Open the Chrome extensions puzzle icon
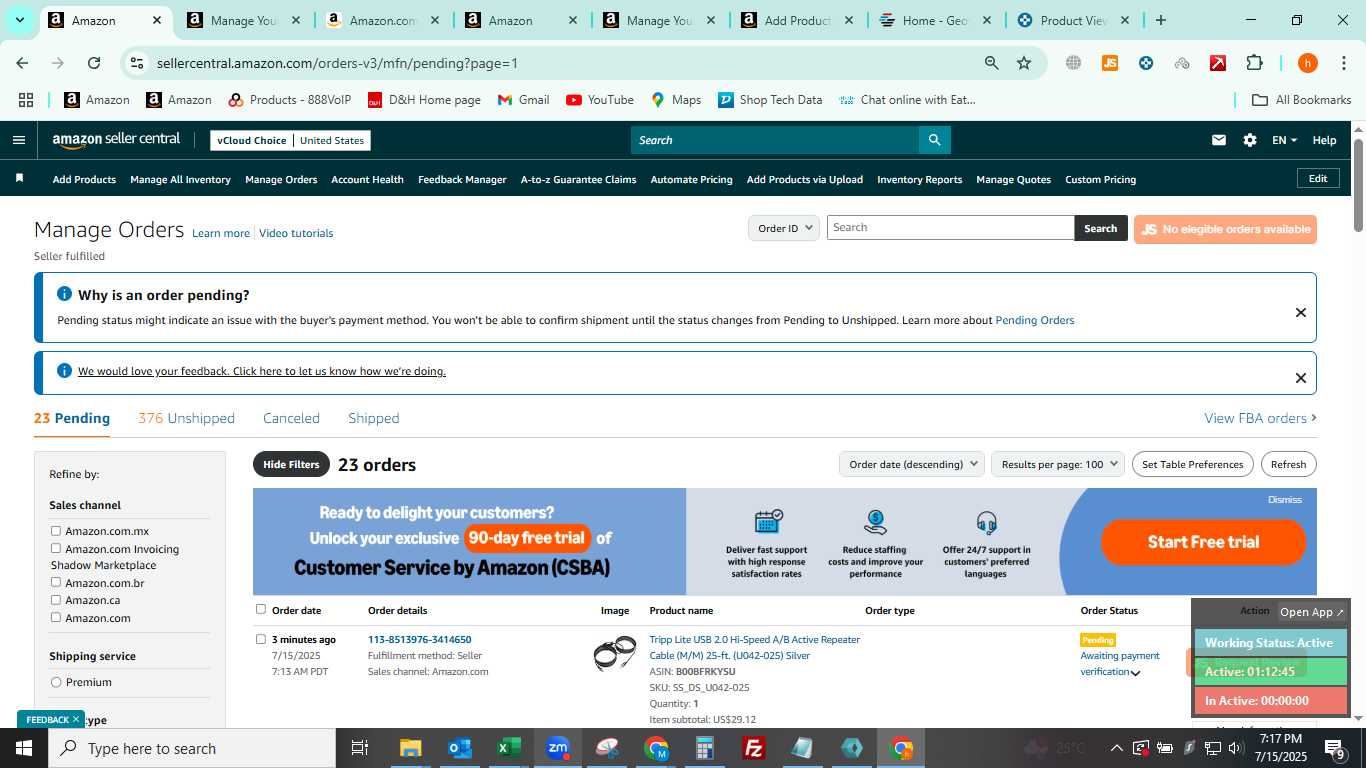1366x768 pixels. click(1254, 63)
